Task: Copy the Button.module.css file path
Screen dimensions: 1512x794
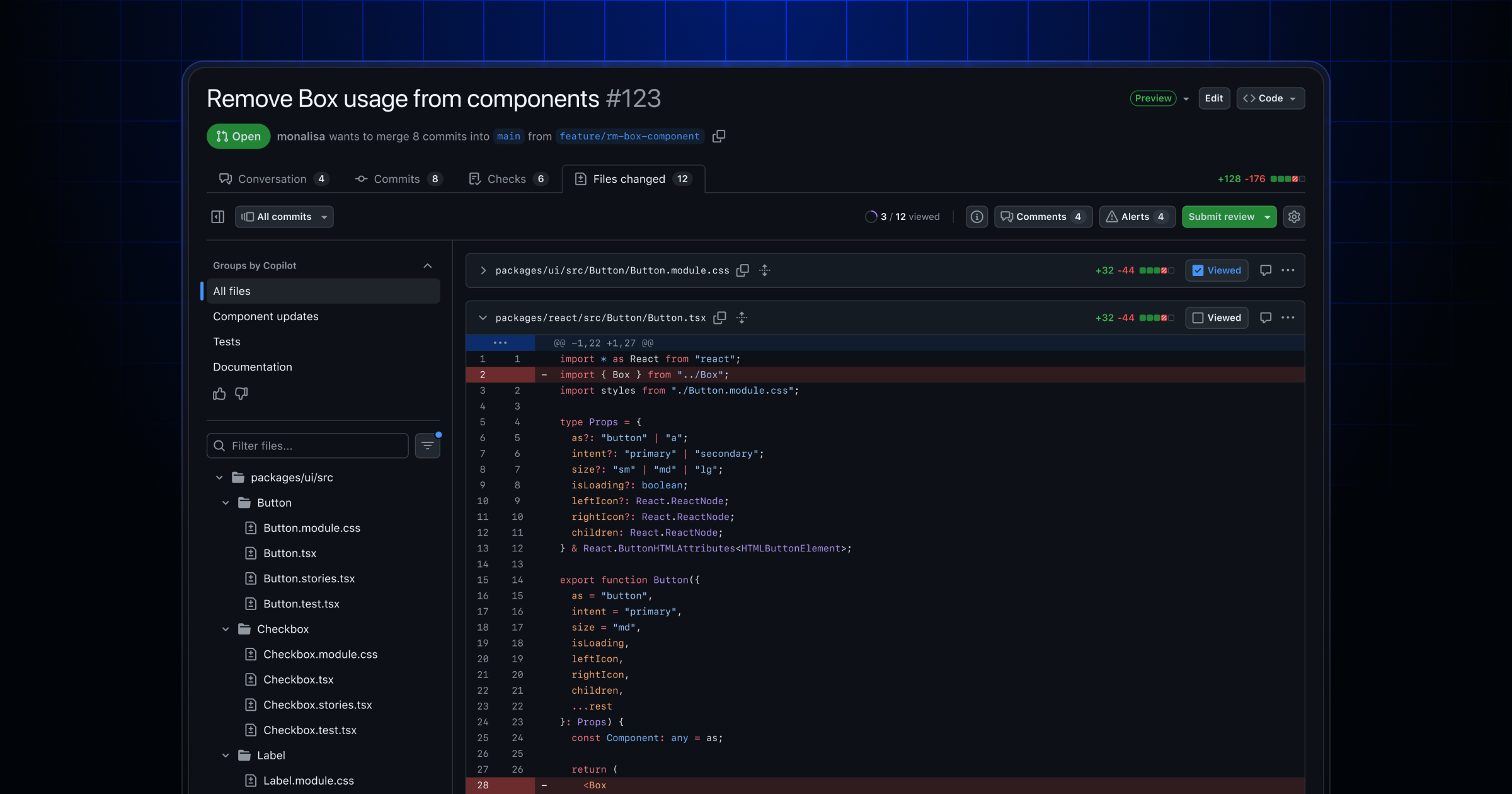Action: pos(743,270)
